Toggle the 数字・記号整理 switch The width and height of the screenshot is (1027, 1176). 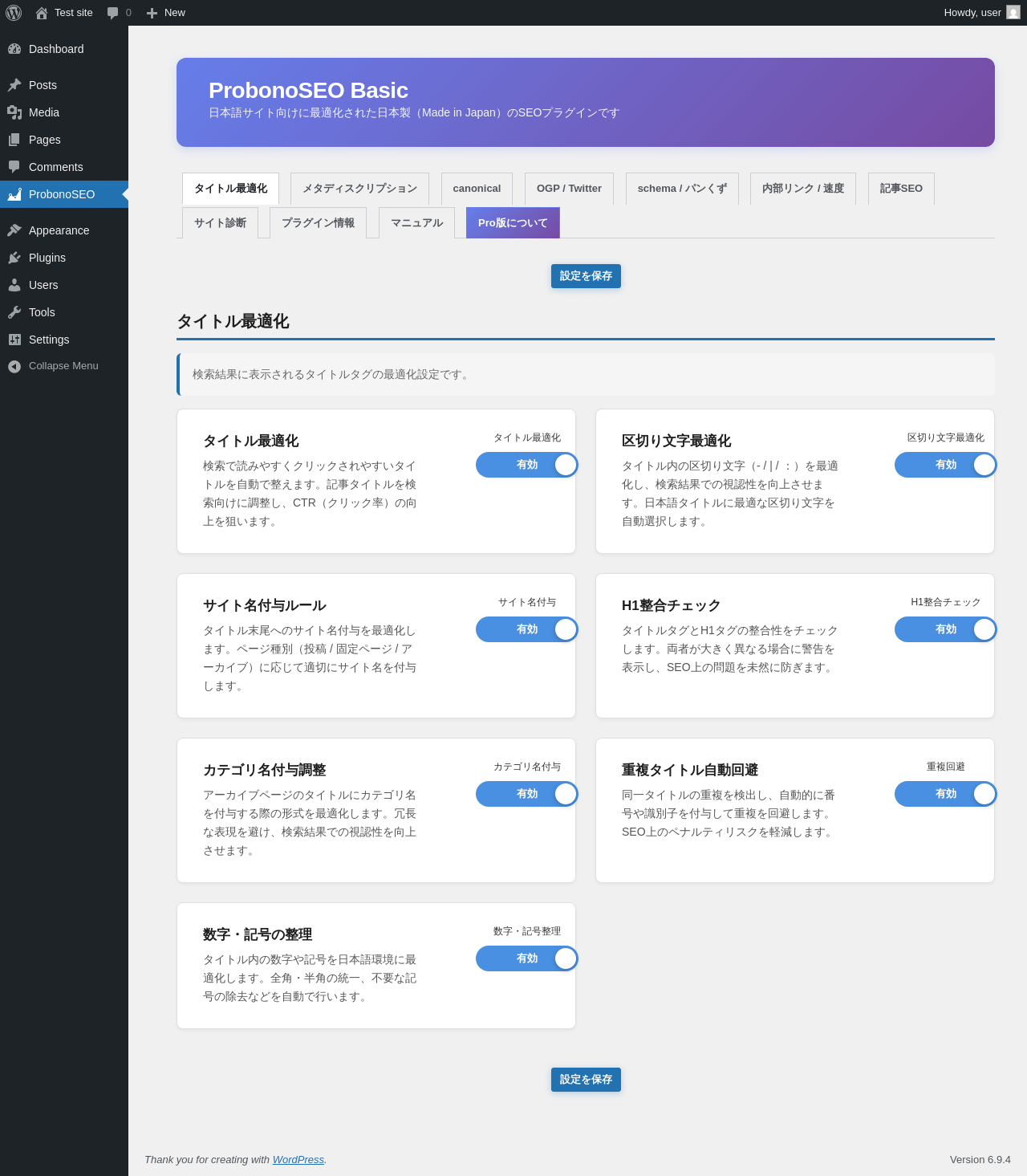(x=527, y=958)
